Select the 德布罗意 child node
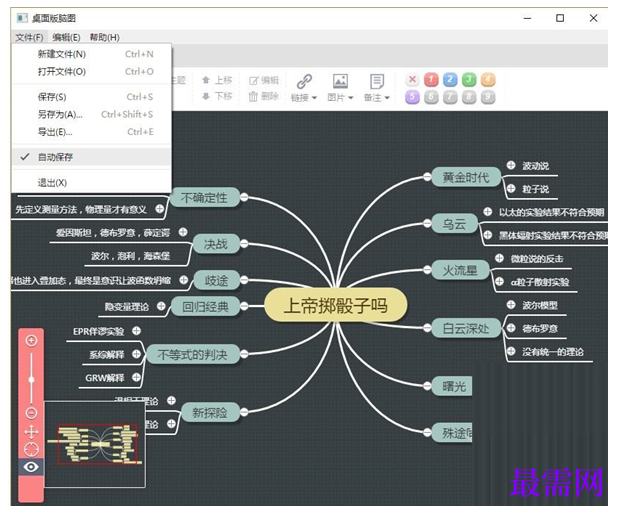 click(540, 329)
